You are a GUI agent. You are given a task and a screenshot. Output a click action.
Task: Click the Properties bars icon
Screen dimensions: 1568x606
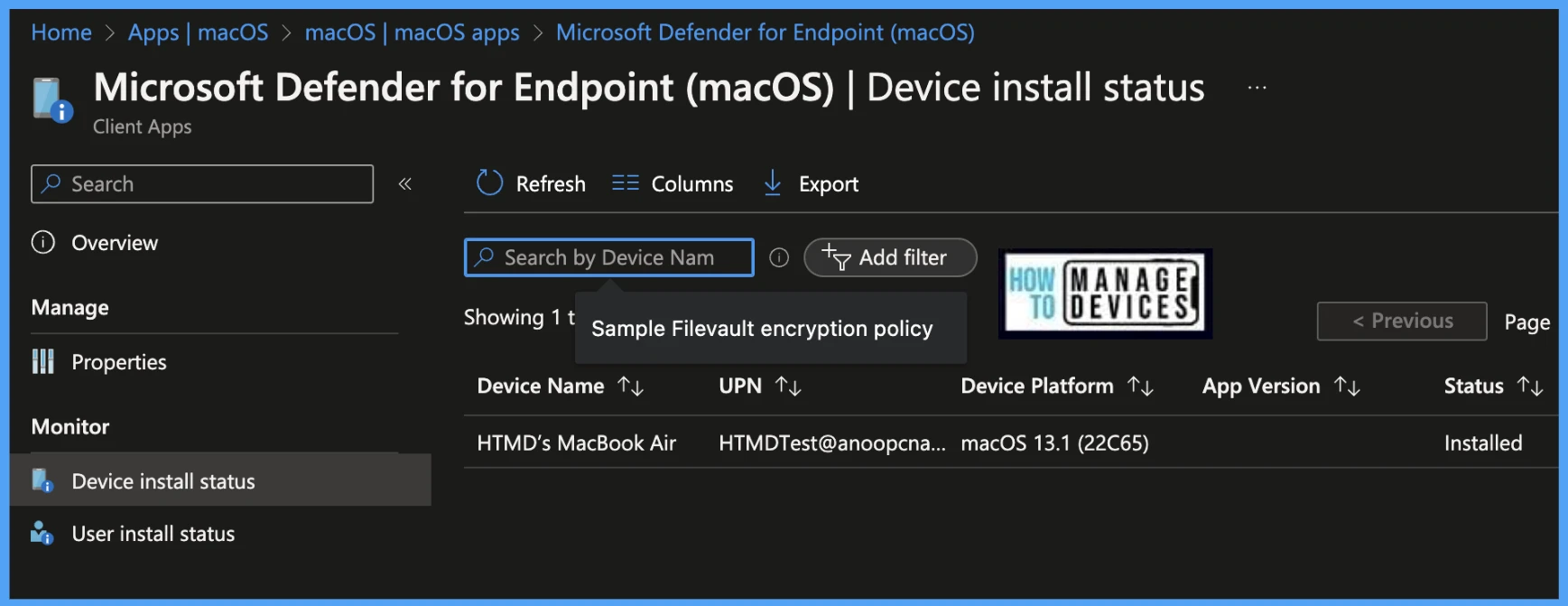tap(43, 362)
